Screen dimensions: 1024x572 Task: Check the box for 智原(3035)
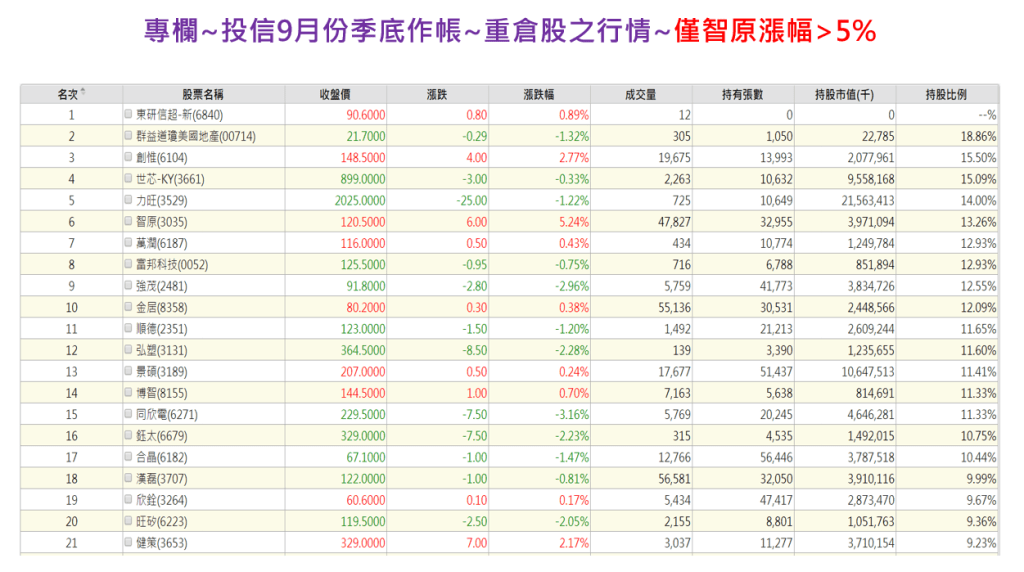pyautogui.click(x=128, y=222)
